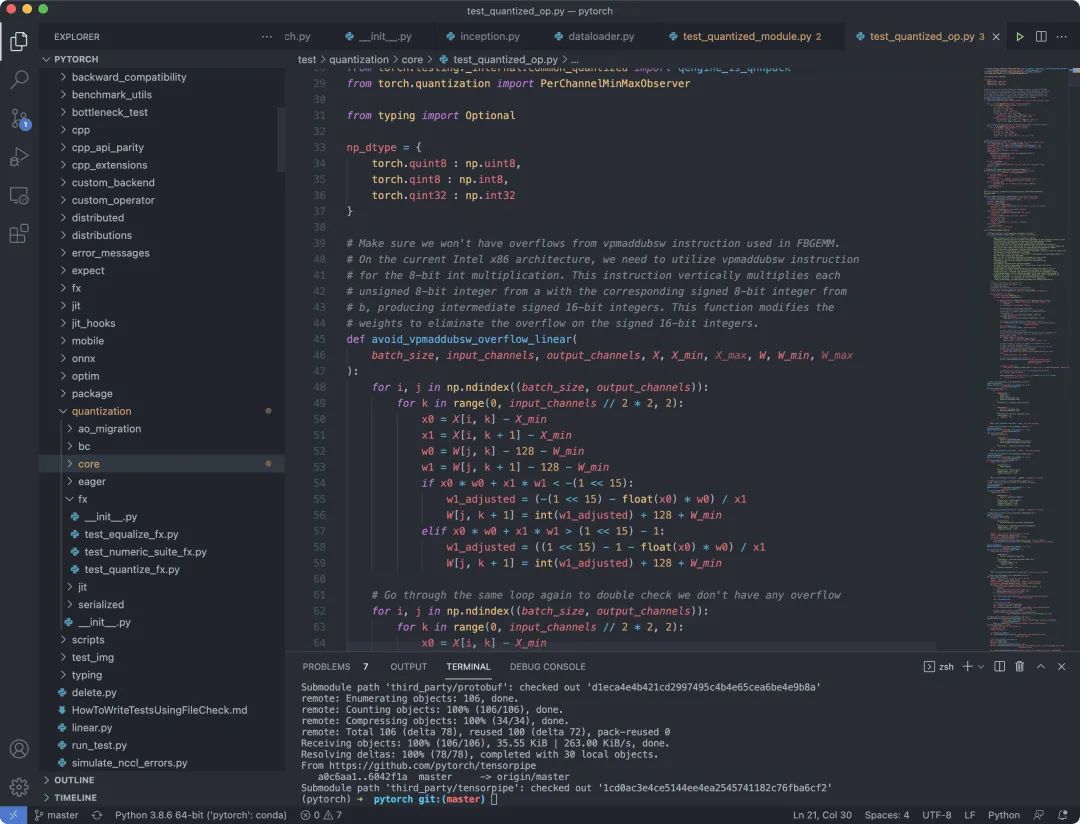This screenshot has width=1080, height=824.
Task: Open Source Control view with badge
Action: click(19, 119)
